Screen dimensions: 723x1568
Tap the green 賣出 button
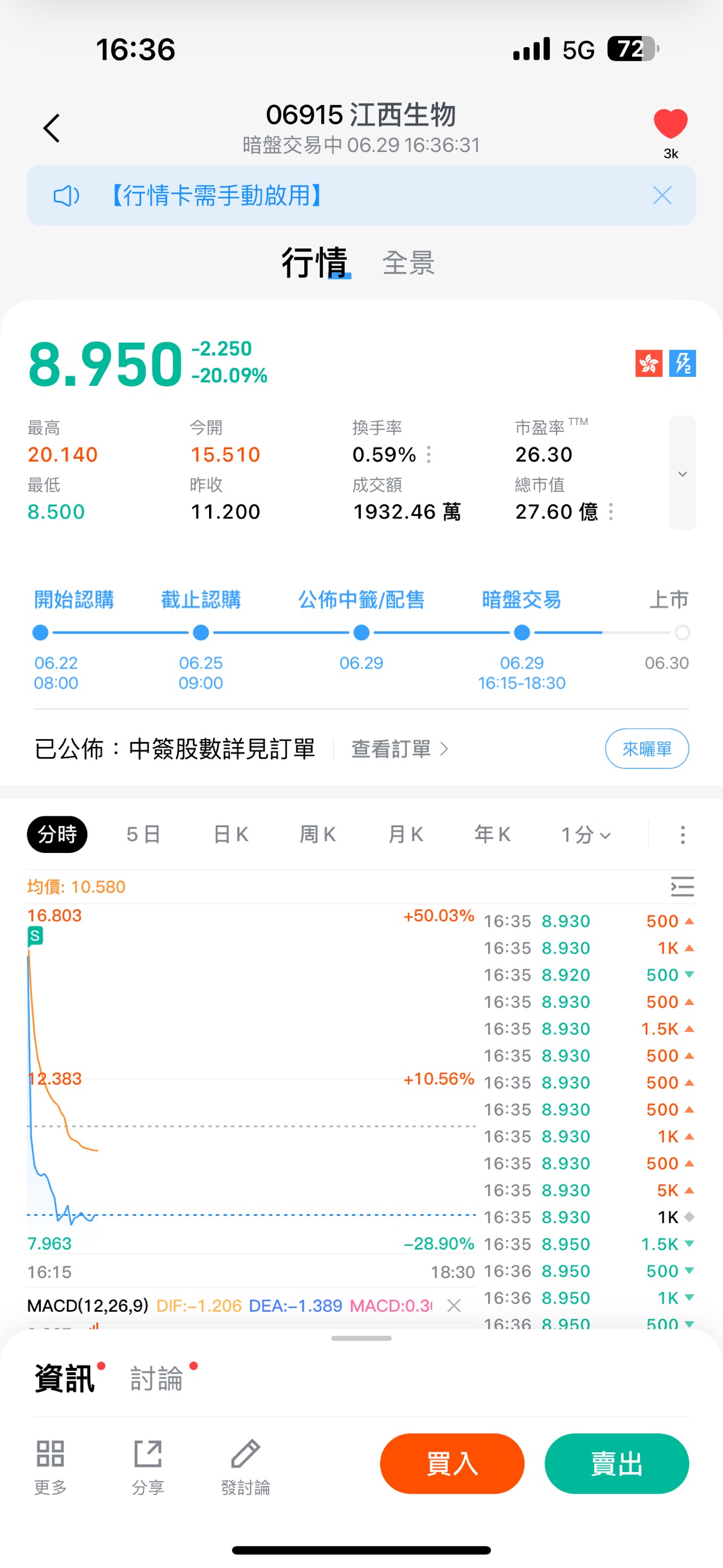coord(616,1463)
